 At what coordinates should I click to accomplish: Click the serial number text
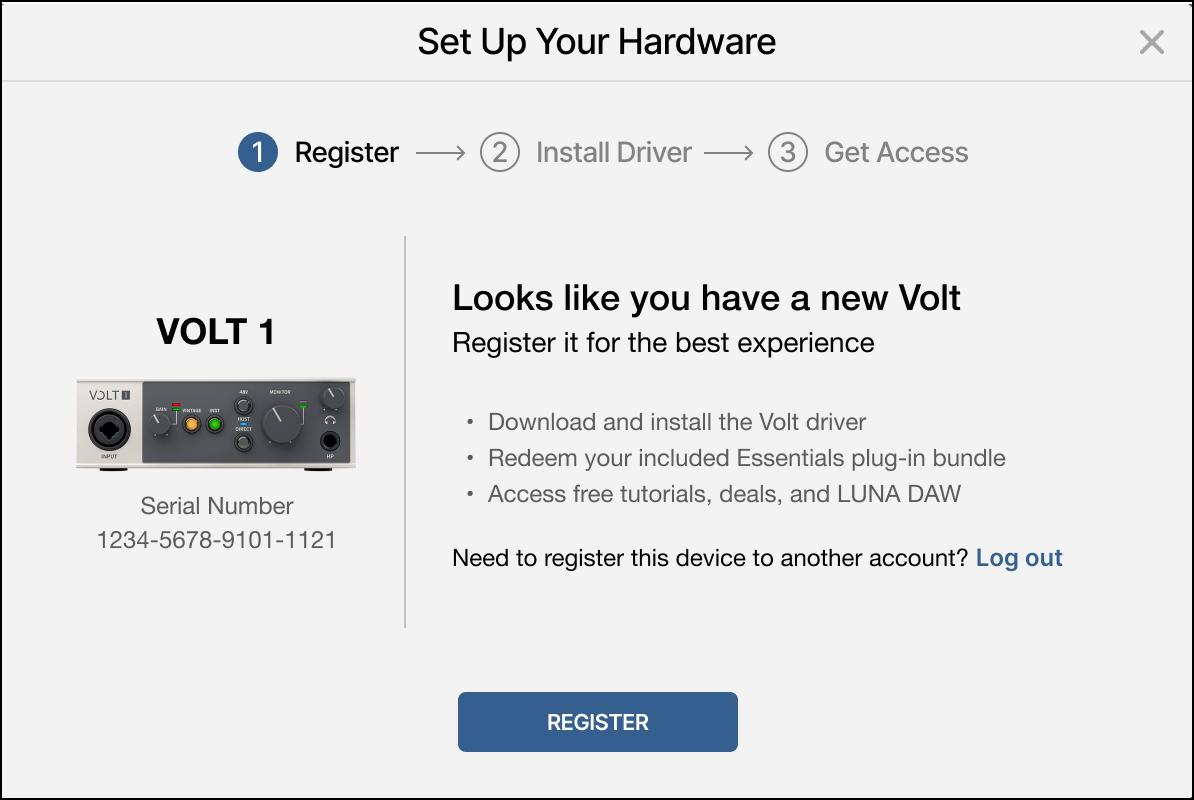point(215,540)
